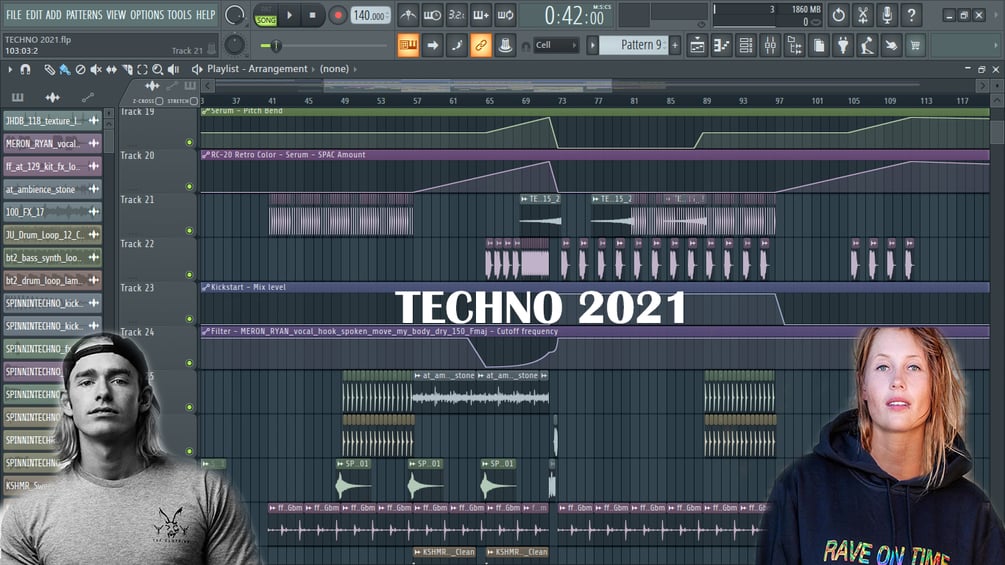Toggle overdub blend recording icon

pyautogui.click(x=481, y=15)
